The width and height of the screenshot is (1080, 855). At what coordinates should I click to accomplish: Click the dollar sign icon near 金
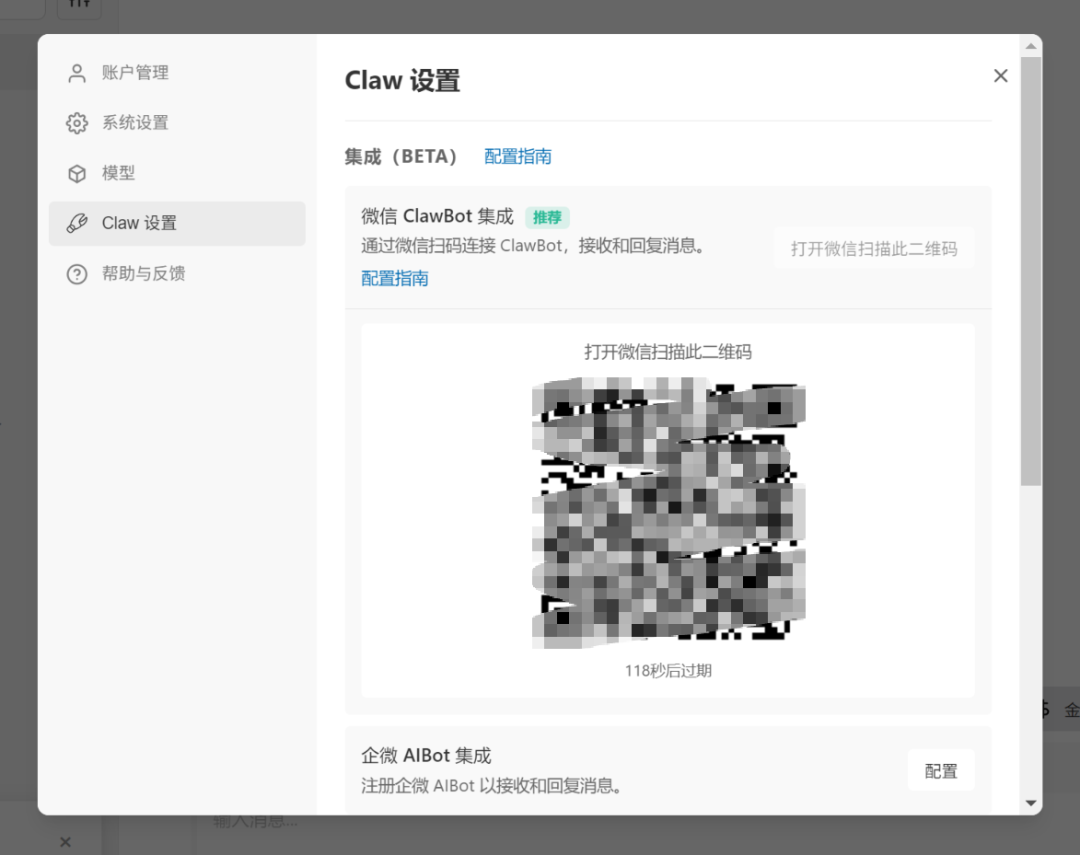click(x=1043, y=710)
